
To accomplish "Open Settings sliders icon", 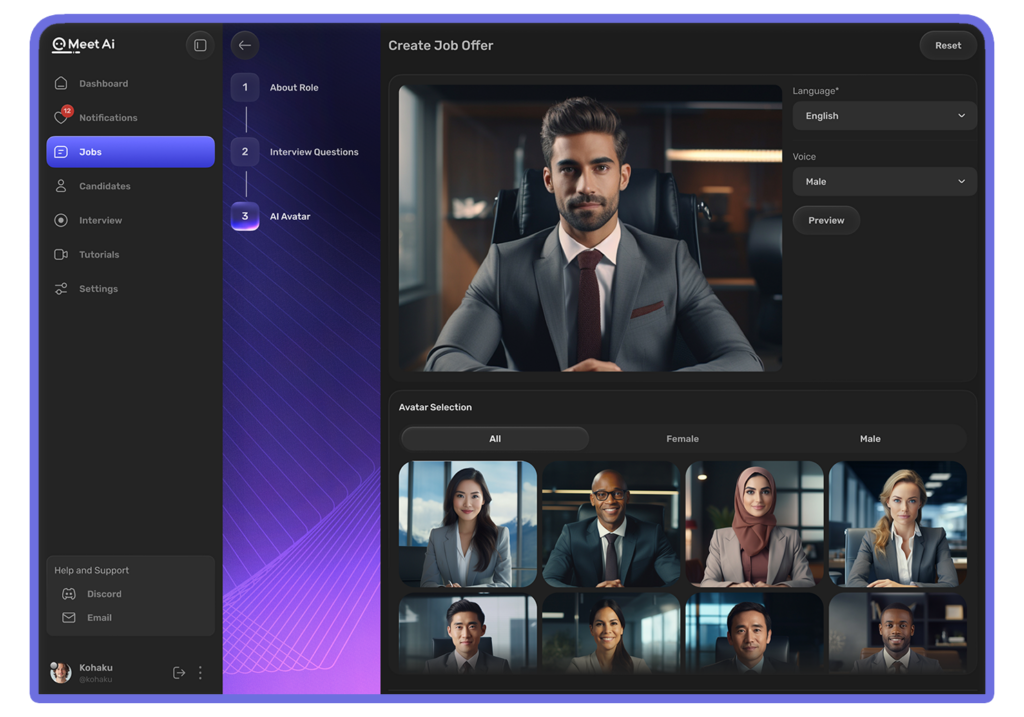I will (x=61, y=289).
